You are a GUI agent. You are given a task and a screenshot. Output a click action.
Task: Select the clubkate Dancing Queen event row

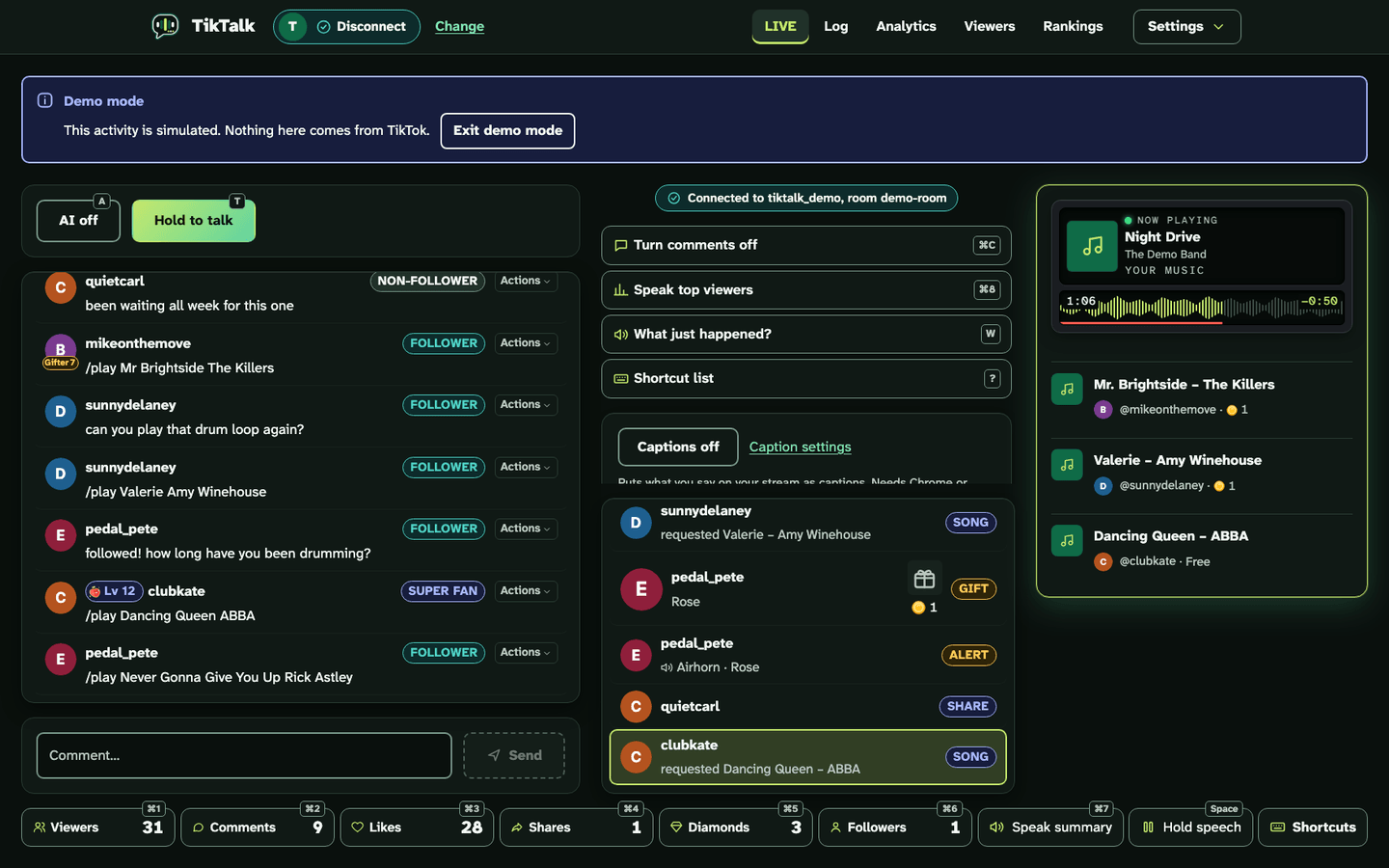coord(808,757)
